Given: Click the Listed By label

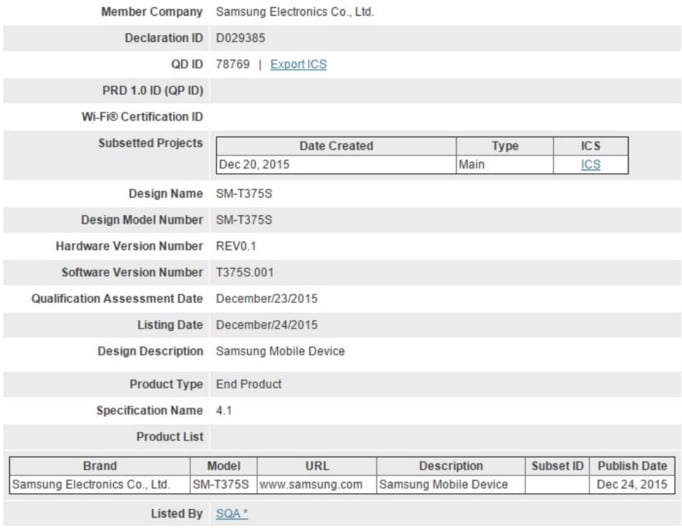Looking at the screenshot, I should [x=177, y=514].
